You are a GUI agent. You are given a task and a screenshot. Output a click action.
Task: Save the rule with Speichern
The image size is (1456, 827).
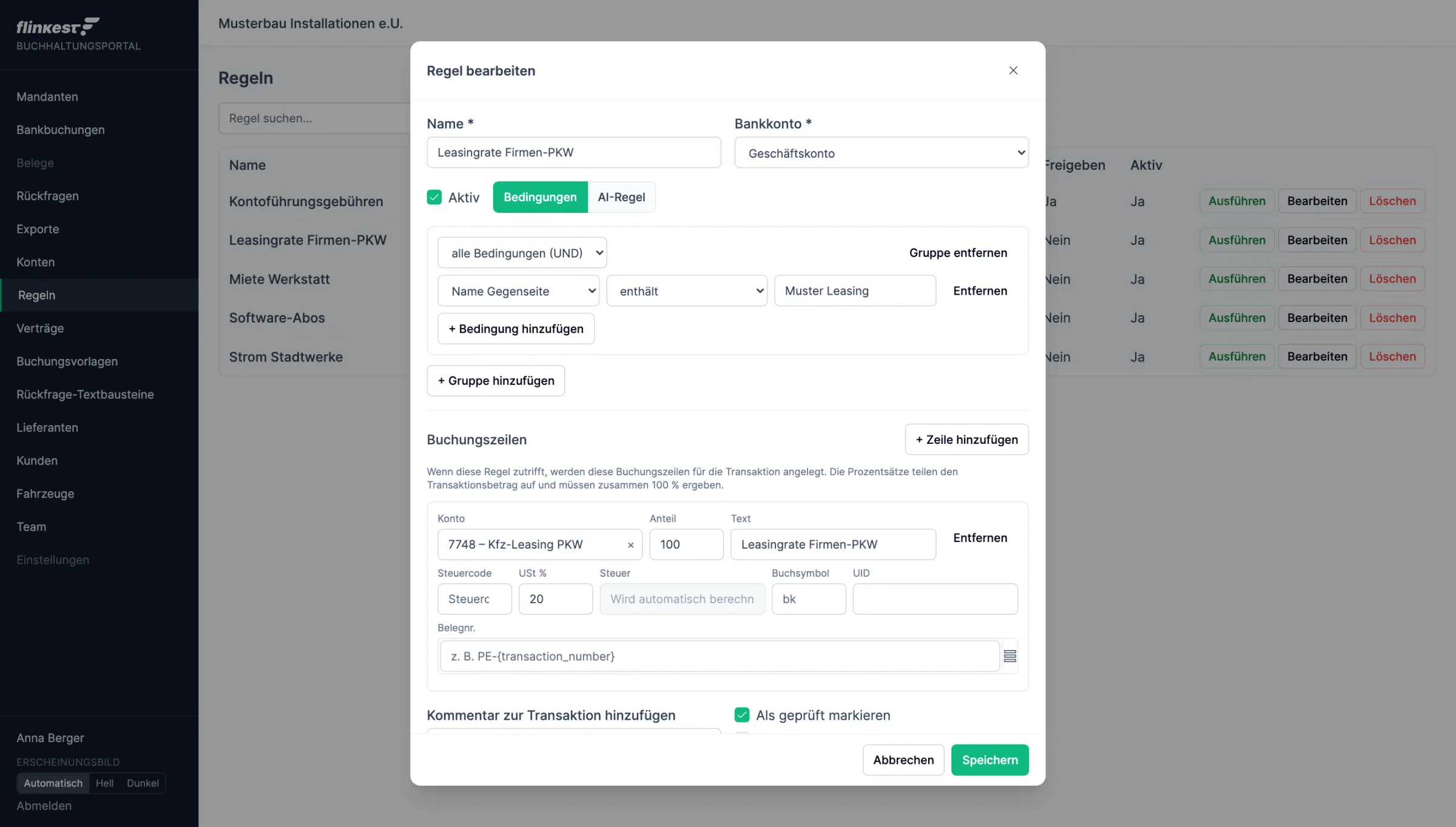click(990, 760)
